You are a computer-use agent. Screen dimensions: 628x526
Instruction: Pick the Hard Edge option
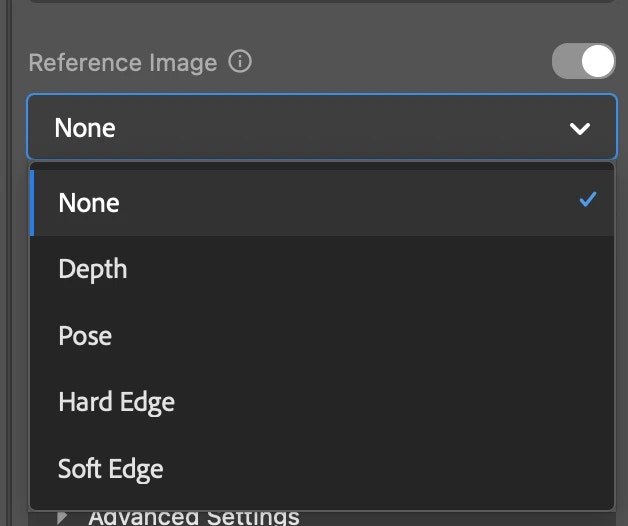pos(116,402)
